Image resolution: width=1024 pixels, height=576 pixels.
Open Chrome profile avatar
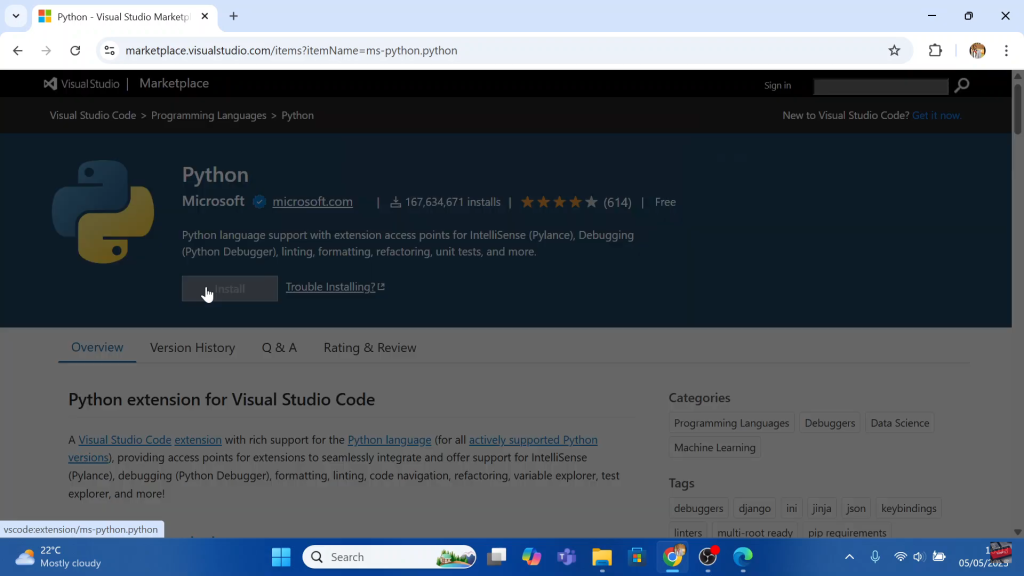tap(977, 50)
